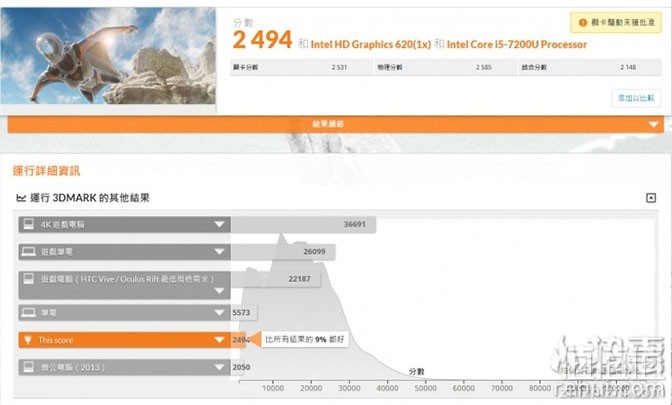Click the benchmark scene thumbnail image
Screen dimensions: 672x405
(x=108, y=56)
